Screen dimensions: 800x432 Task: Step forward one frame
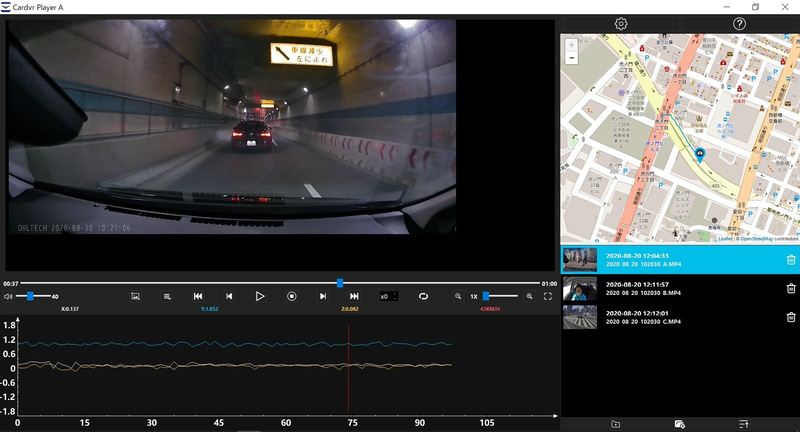[x=322, y=296]
